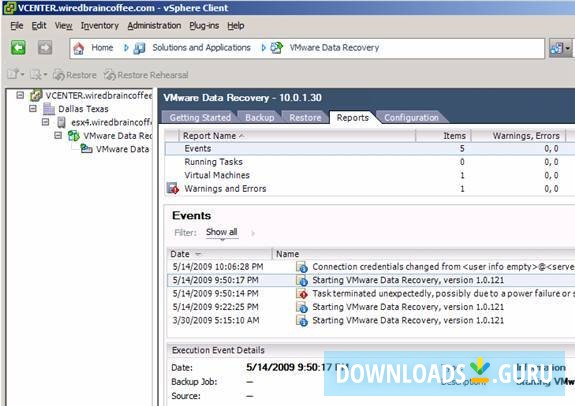Click the Restore toolbar button

coord(75,75)
